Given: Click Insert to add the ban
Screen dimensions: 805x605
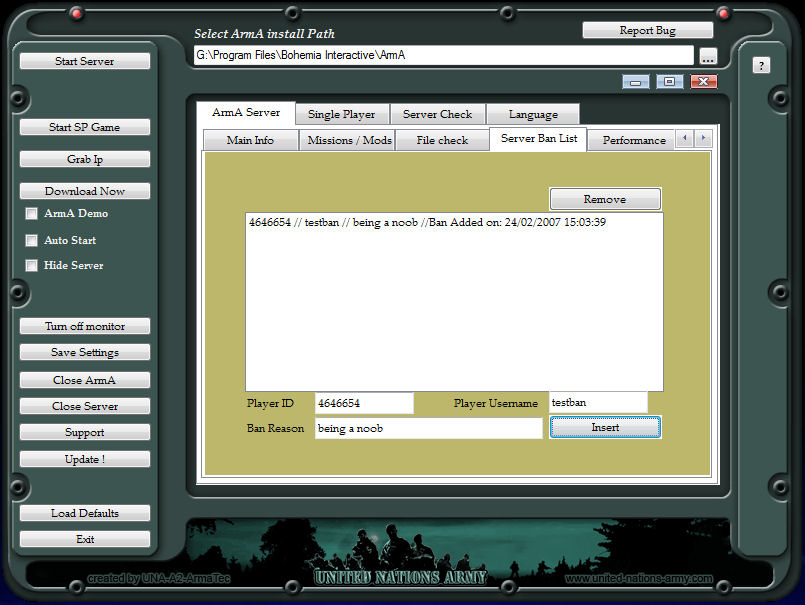Looking at the screenshot, I should coord(605,427).
